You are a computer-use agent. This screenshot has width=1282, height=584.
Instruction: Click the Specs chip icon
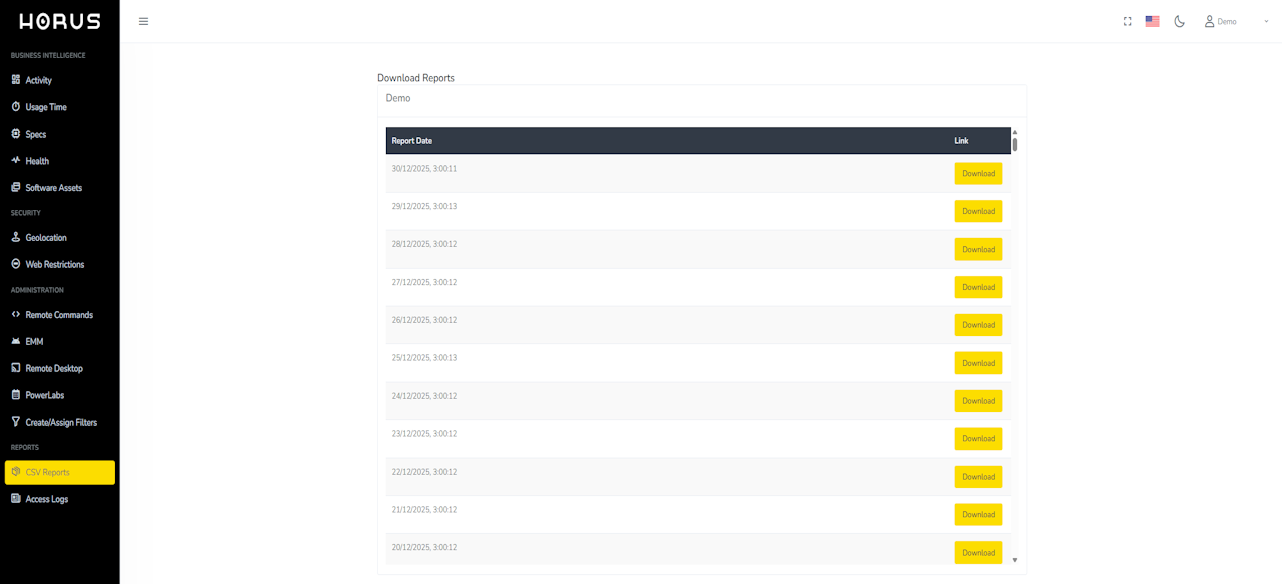click(x=16, y=134)
